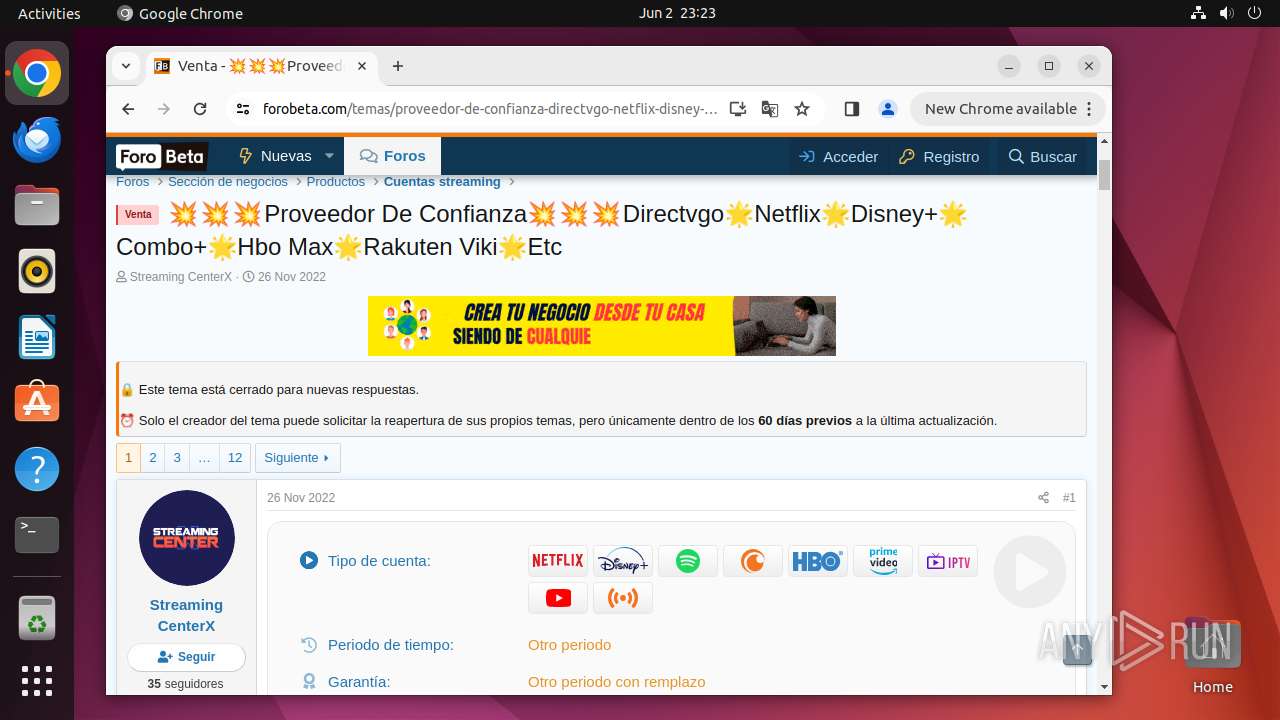This screenshot has width=1280, height=720.
Task: Open the tab search dropdown in Chrome
Action: pyautogui.click(x=126, y=66)
